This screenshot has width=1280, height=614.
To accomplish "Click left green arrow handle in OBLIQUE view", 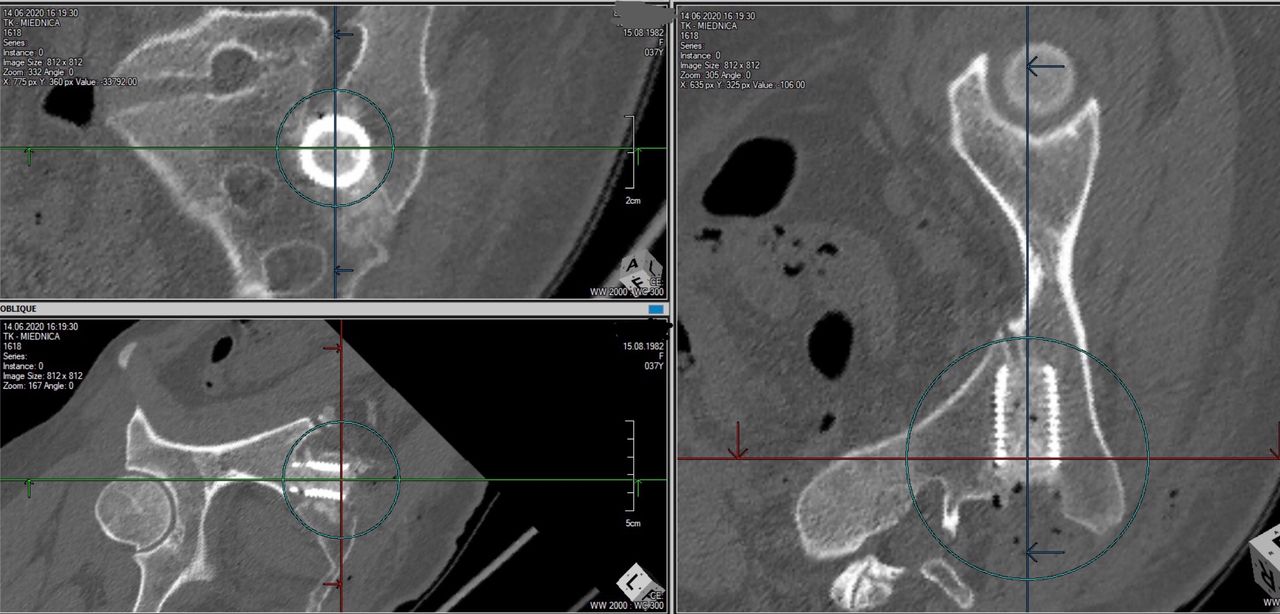I will (28, 487).
